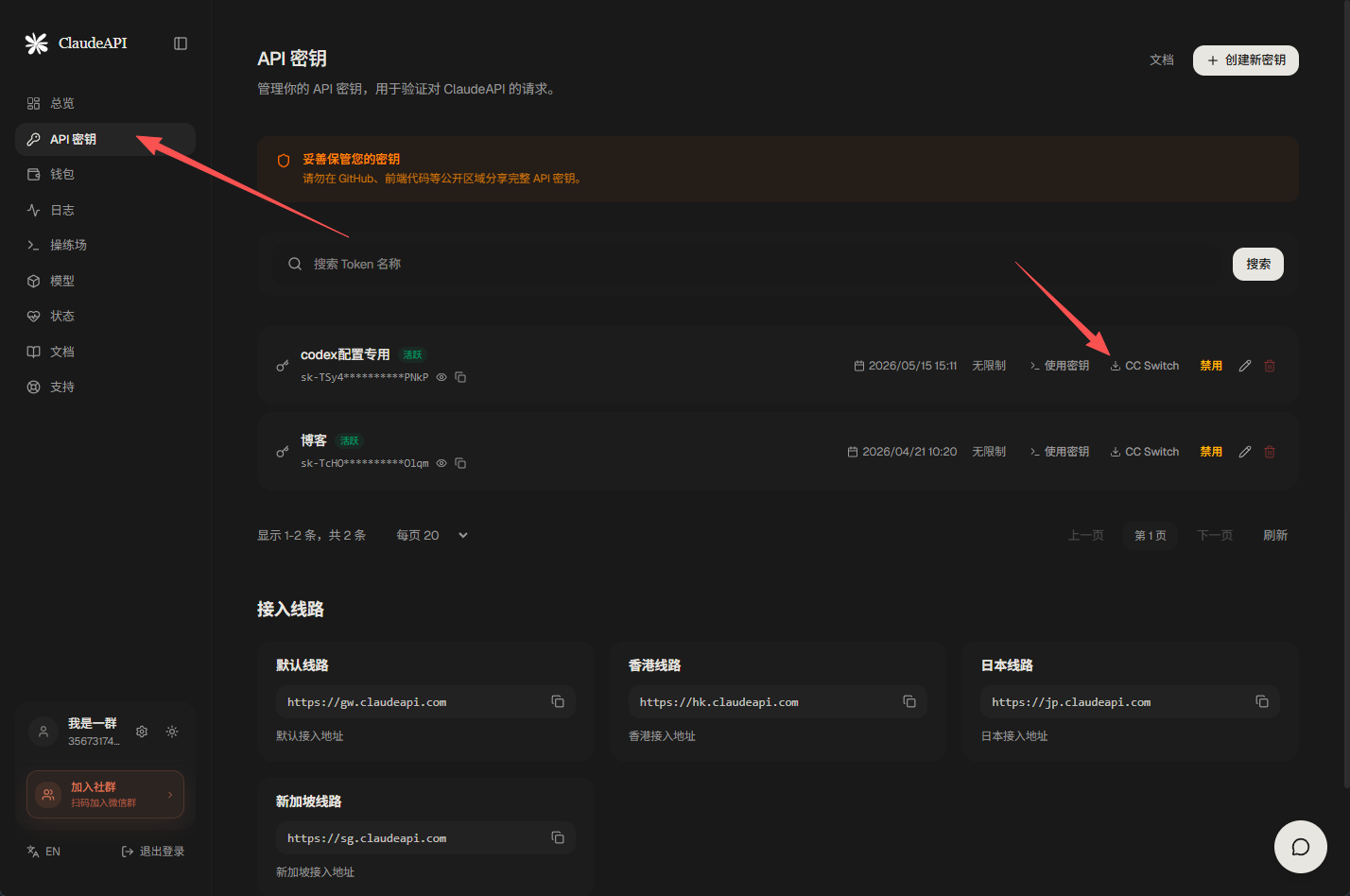Click CC Switch for codex配置专用
1350x896 pixels.
[1145, 366]
